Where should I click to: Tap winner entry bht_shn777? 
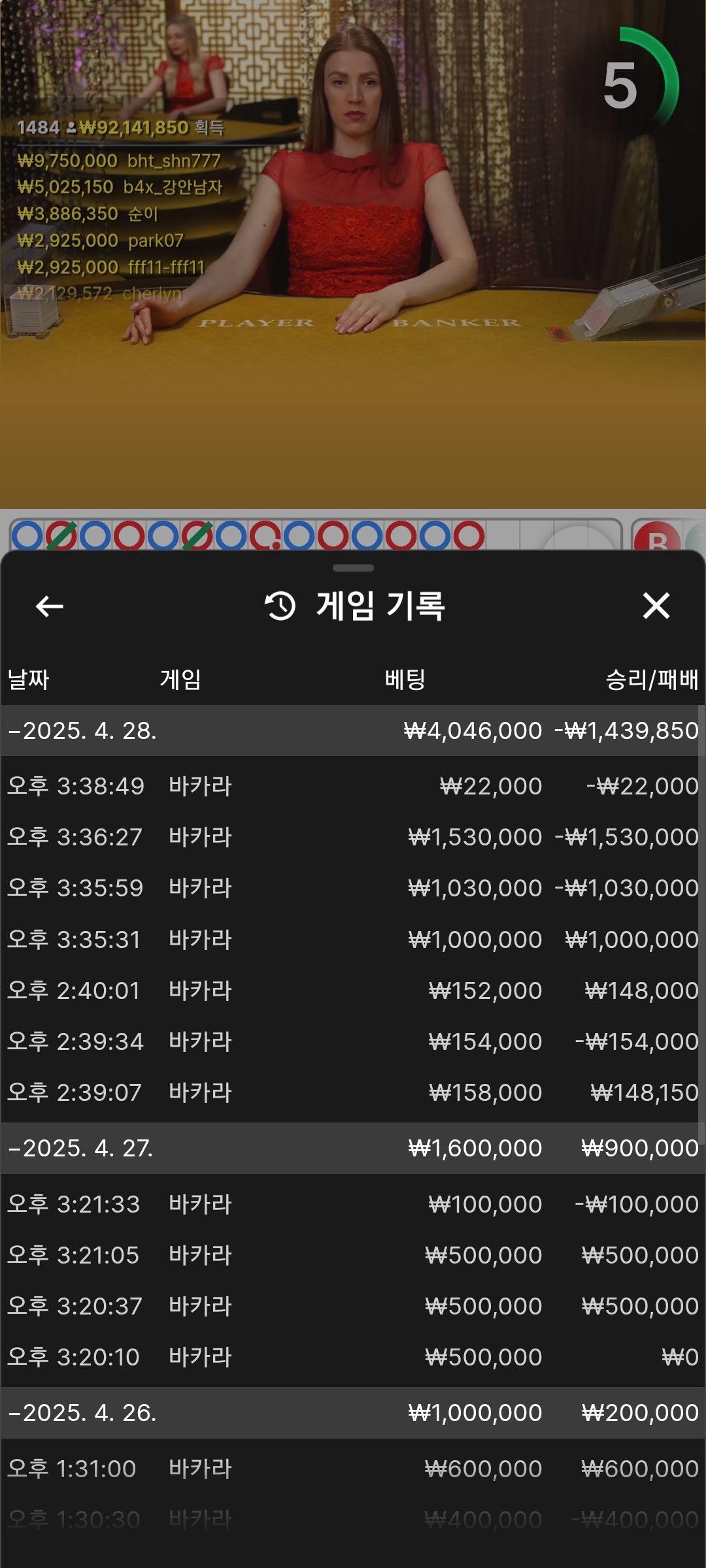tap(119, 161)
